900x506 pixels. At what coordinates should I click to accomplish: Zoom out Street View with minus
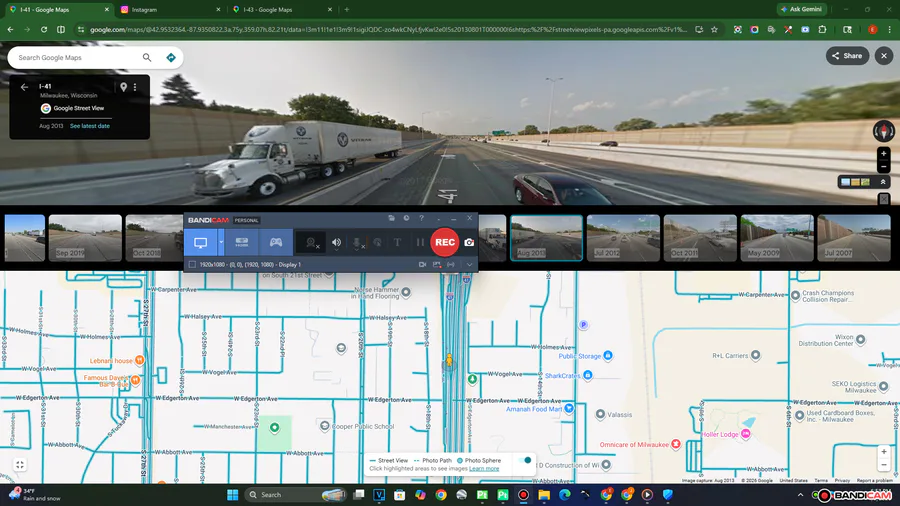pyautogui.click(x=884, y=167)
